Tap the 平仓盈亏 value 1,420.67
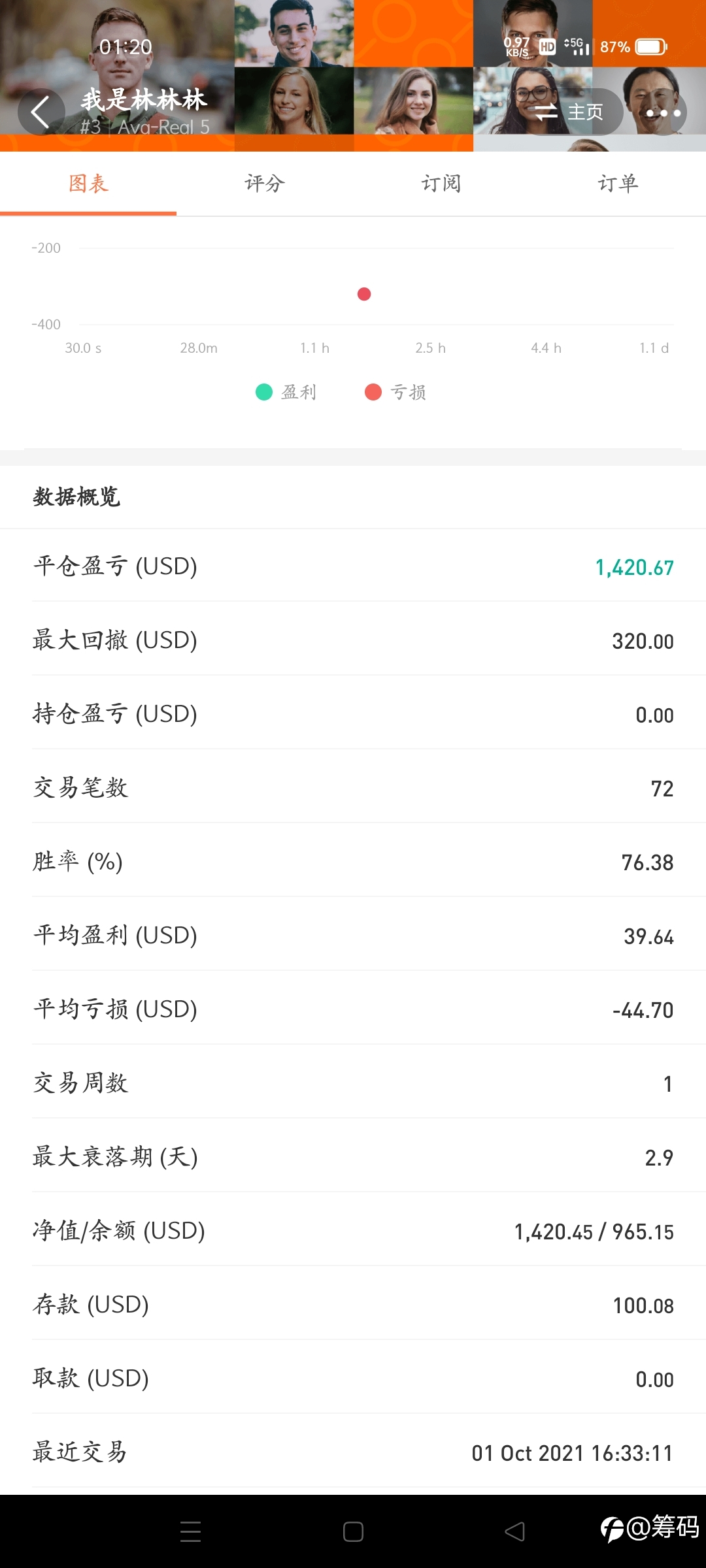 634,567
